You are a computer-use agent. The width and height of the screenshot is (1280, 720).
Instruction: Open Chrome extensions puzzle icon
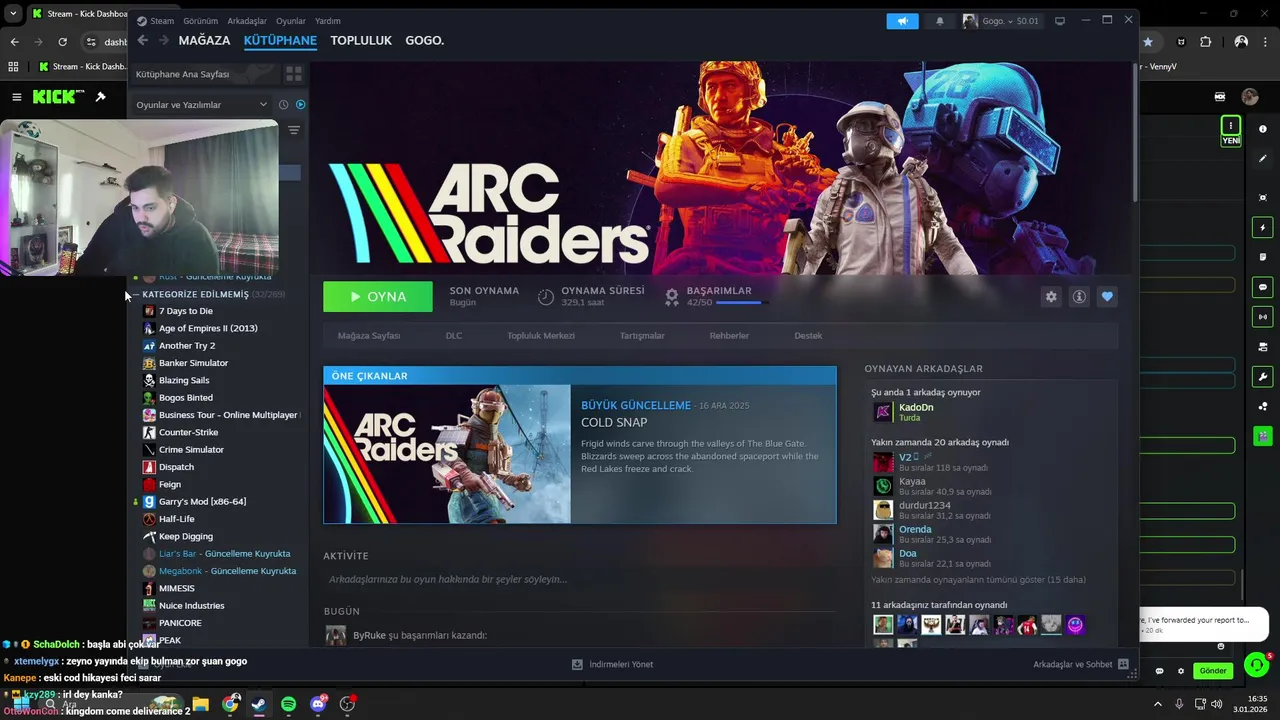(1205, 42)
